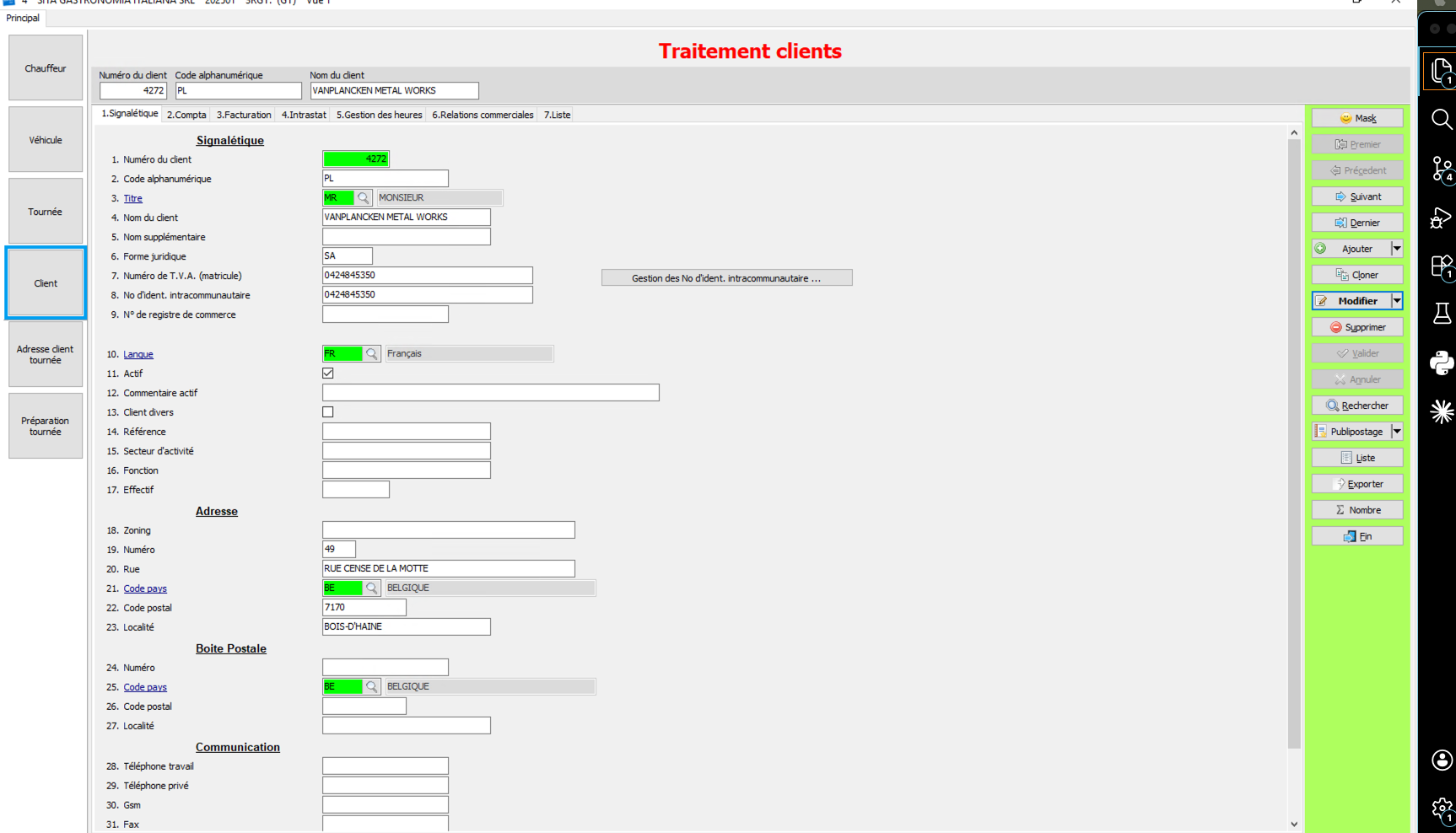This screenshot has height=833, width=1456.
Task: Click the scroll up arrow of the form
Action: [x=1294, y=132]
